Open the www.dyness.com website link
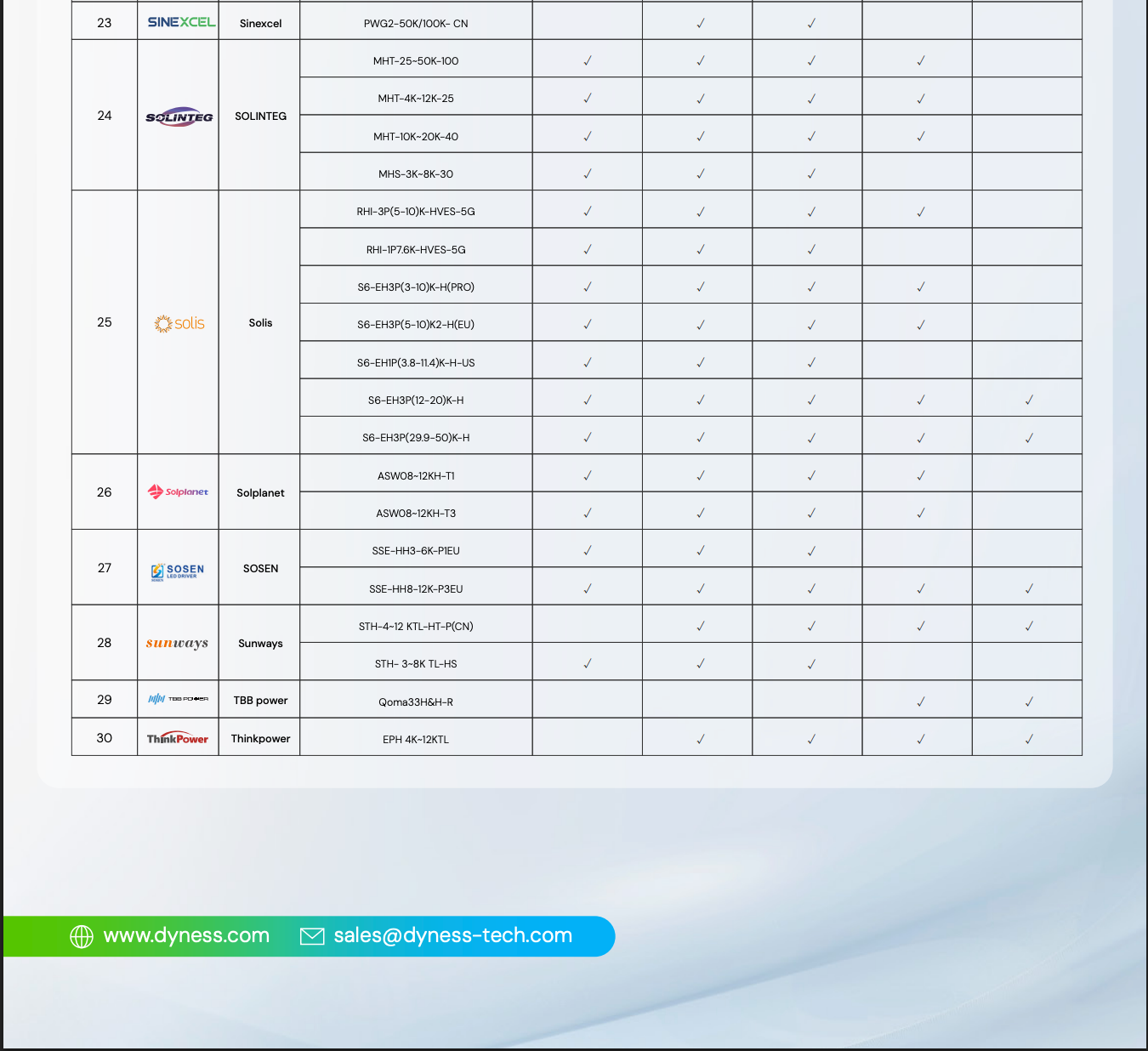 (186, 935)
